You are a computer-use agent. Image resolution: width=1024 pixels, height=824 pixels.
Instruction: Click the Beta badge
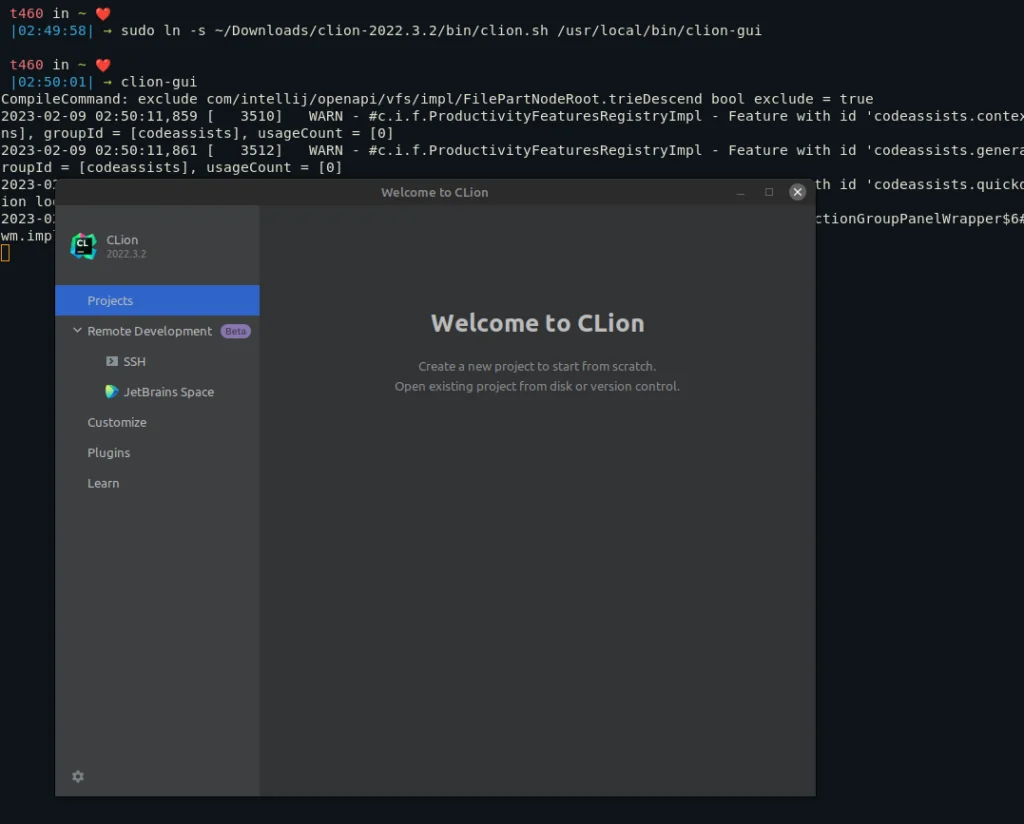(x=235, y=331)
